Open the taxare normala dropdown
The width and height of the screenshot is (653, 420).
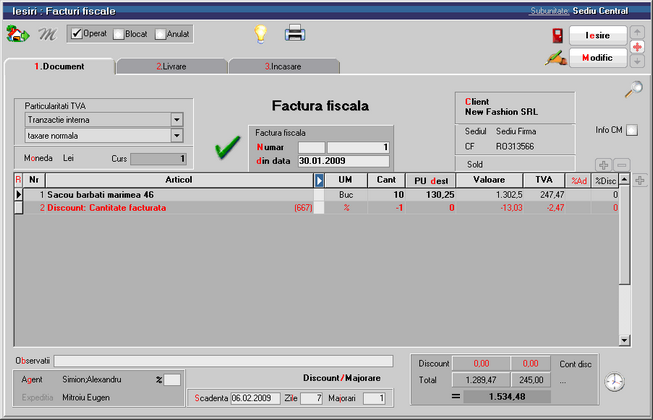point(177,136)
